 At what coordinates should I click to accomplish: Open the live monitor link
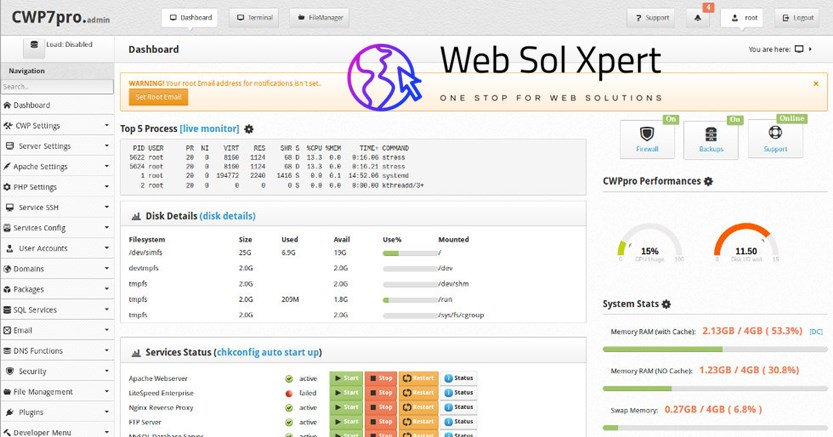(x=209, y=128)
